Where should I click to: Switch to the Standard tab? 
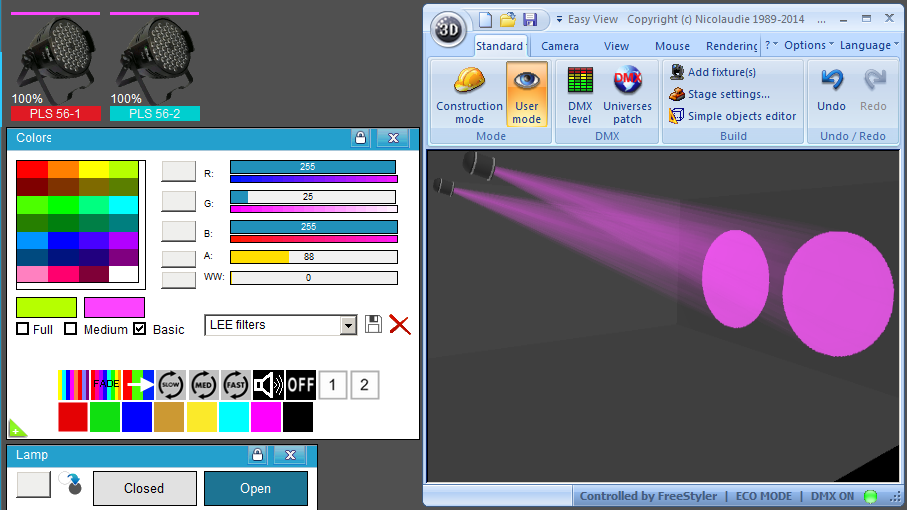pos(499,46)
